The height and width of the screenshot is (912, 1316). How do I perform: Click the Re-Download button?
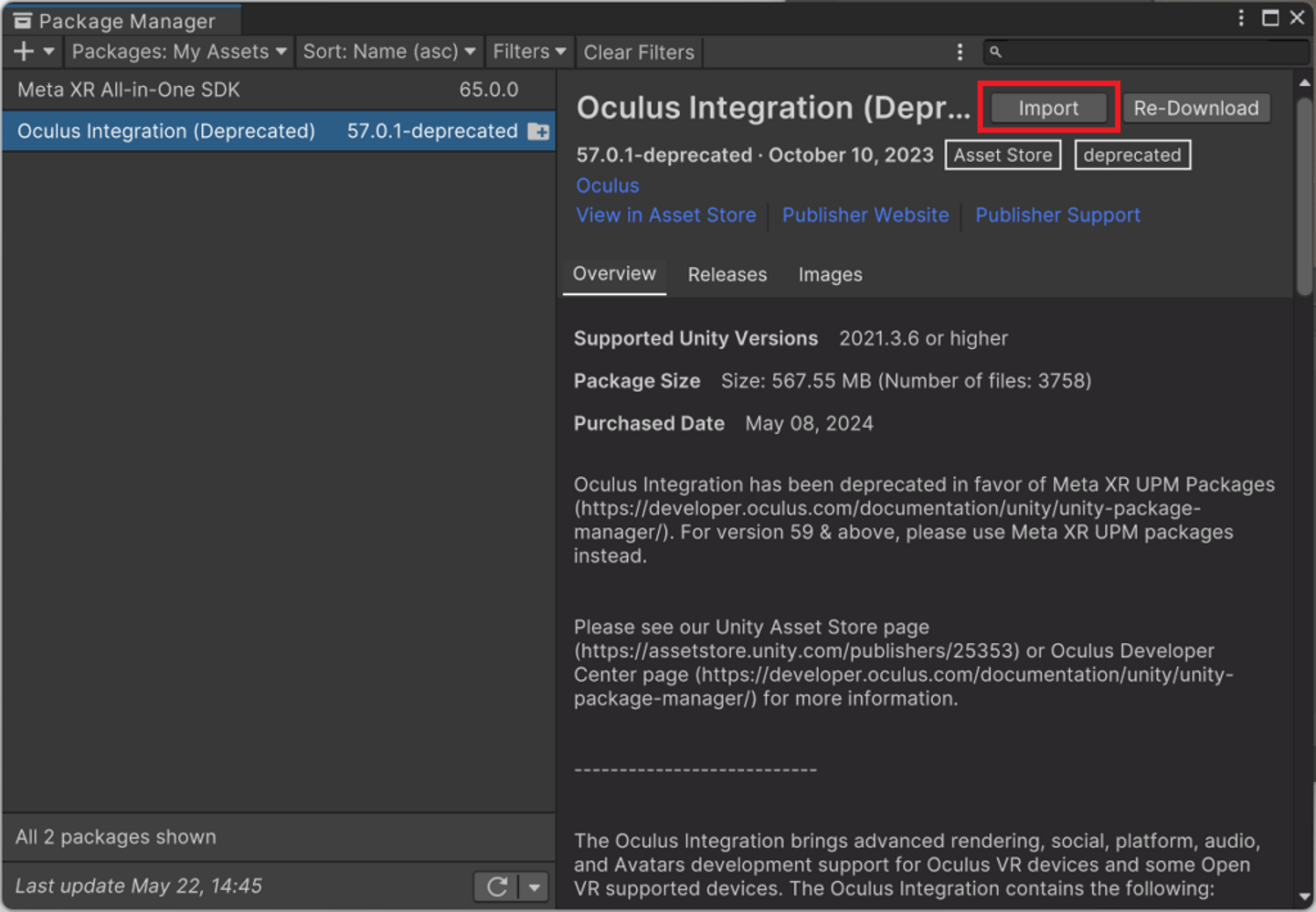tap(1195, 109)
